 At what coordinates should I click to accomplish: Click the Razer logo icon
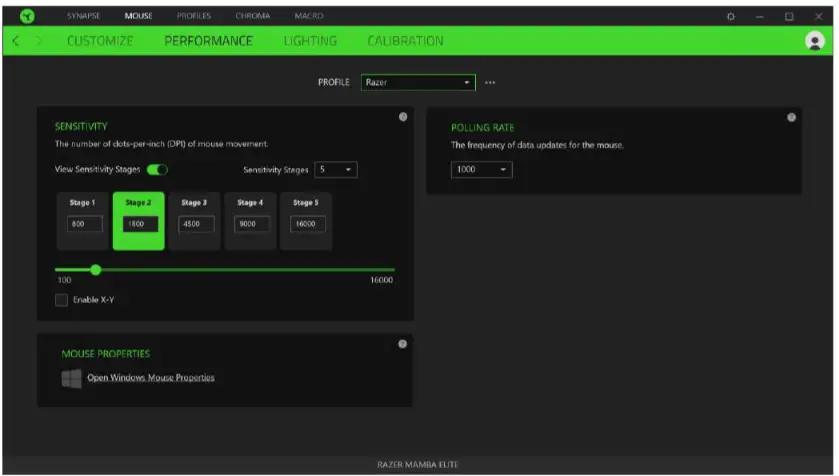(x=27, y=16)
